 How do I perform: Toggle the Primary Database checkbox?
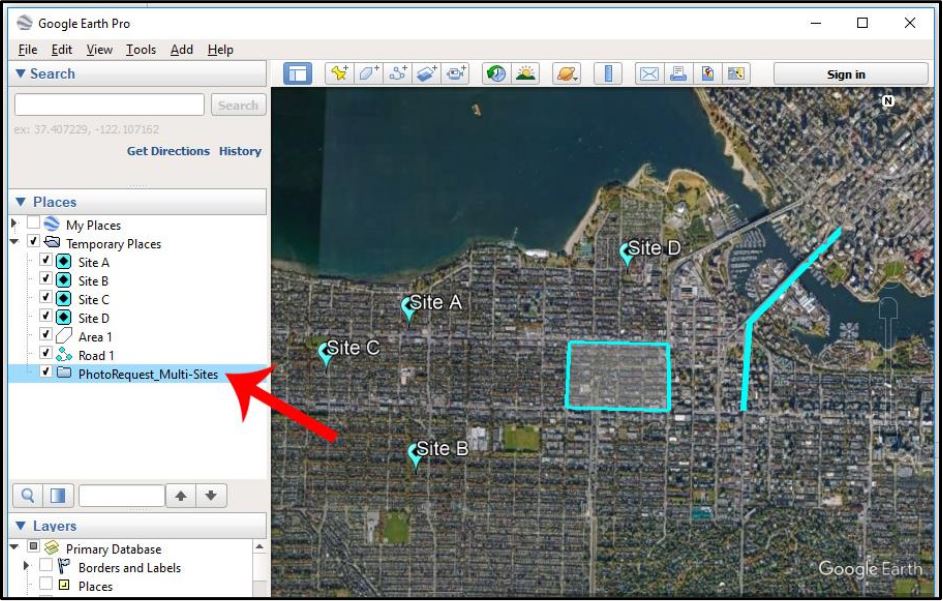coord(34,547)
